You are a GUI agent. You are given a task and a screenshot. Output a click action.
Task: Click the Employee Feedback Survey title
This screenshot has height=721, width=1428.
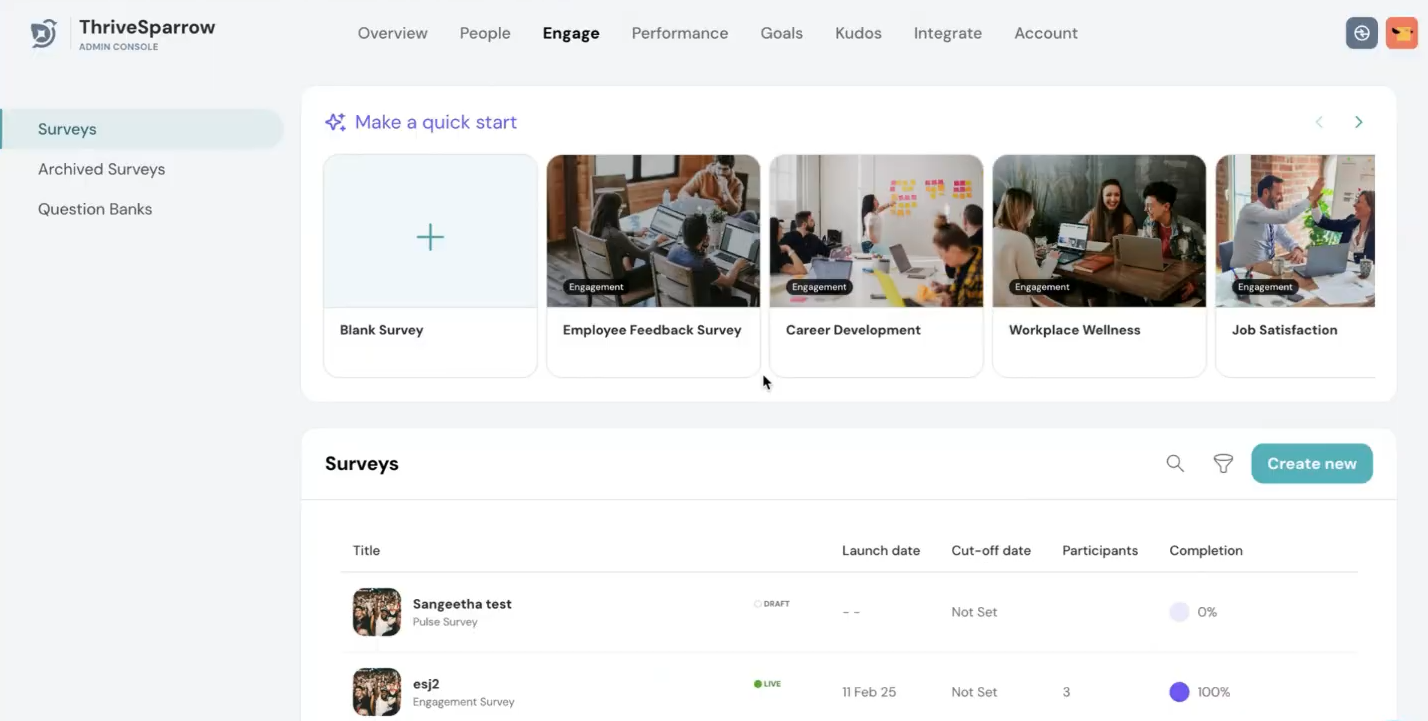click(652, 330)
